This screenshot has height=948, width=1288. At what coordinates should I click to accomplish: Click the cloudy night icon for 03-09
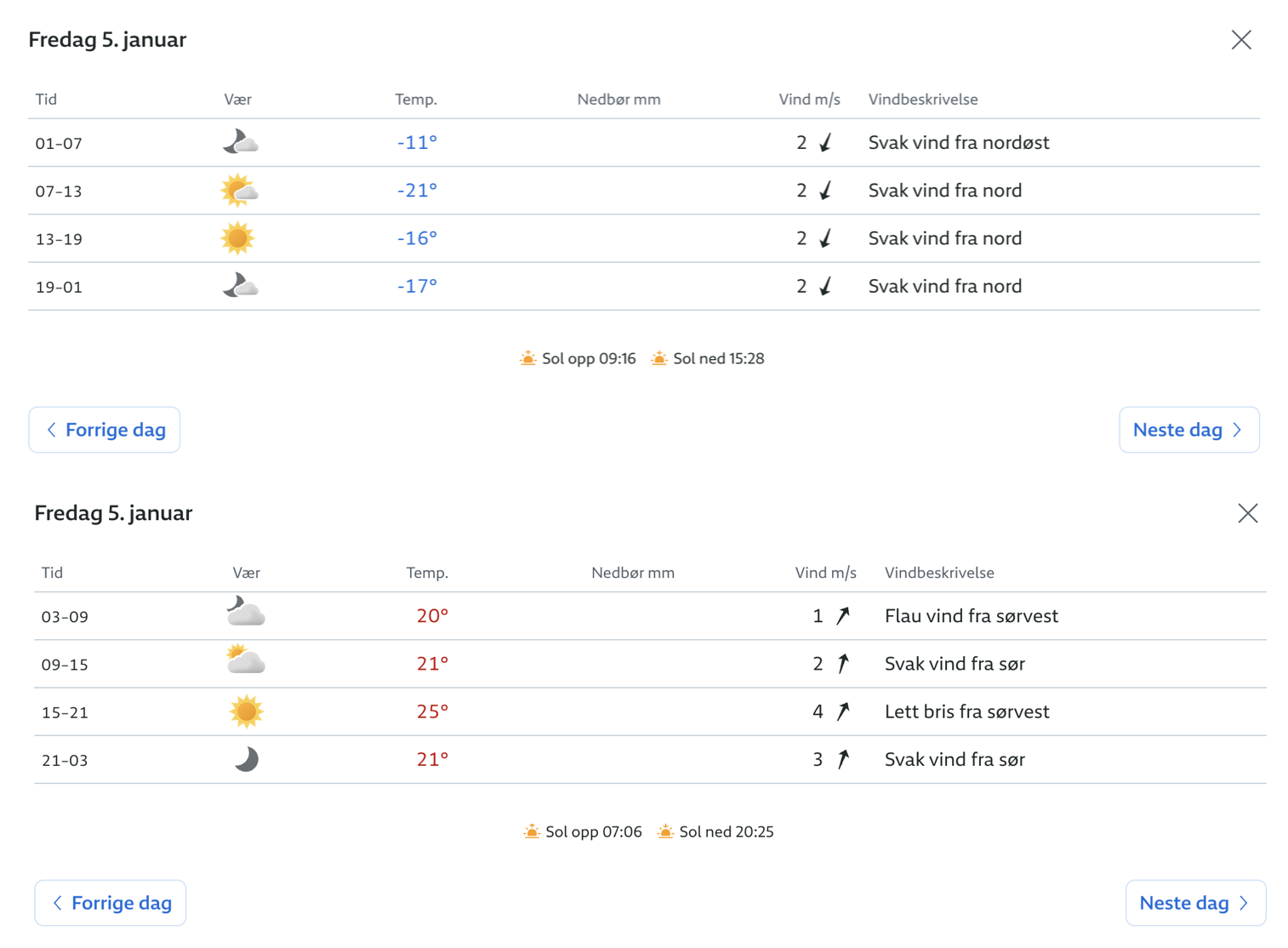pyautogui.click(x=246, y=612)
